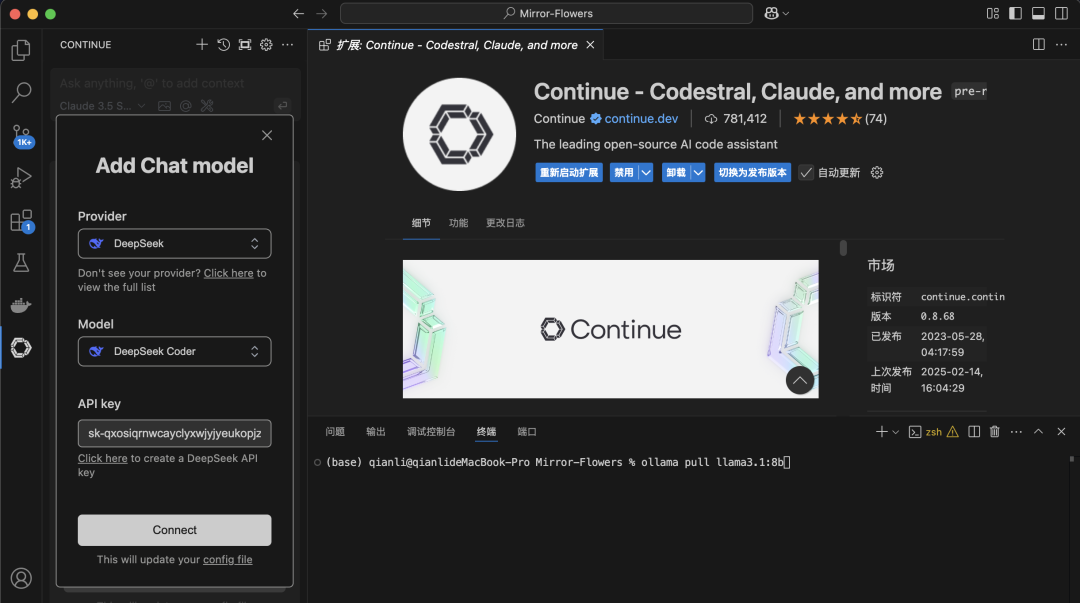
Task: Open customize layout icon in title bar
Action: (993, 13)
